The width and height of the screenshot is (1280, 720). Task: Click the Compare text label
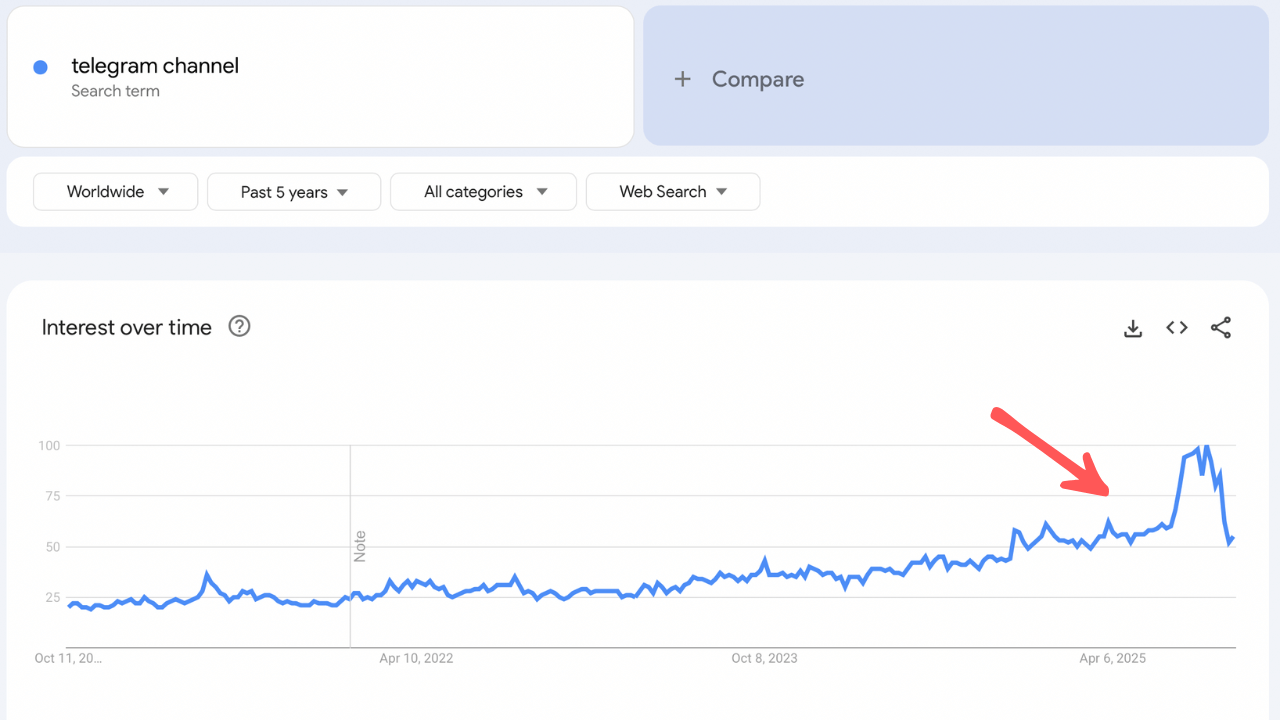757,79
